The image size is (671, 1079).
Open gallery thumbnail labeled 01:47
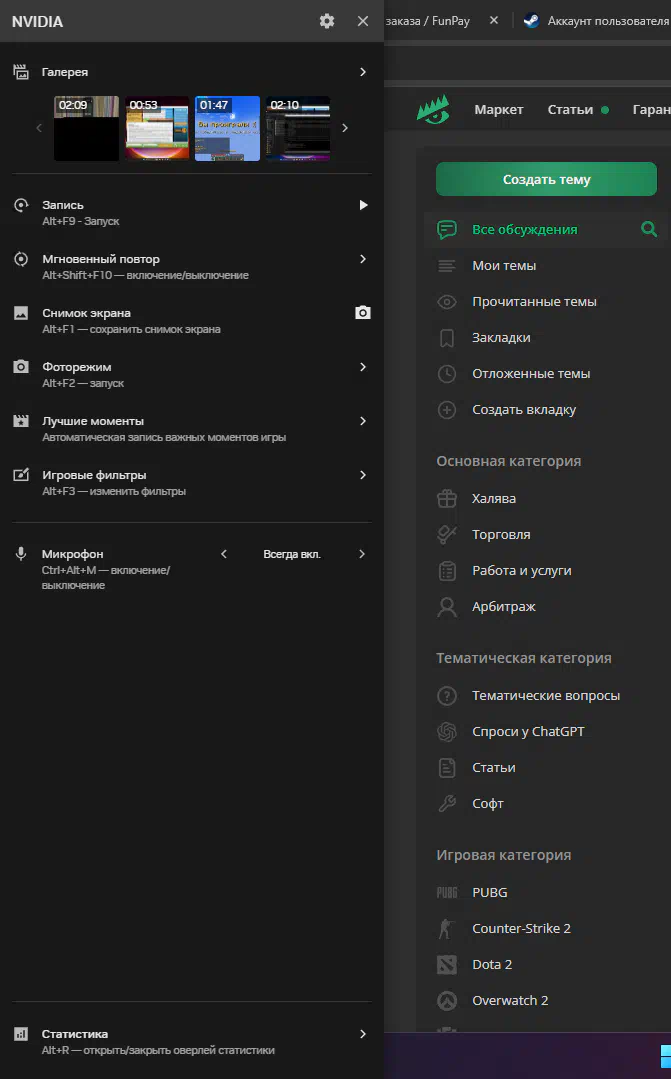point(227,128)
